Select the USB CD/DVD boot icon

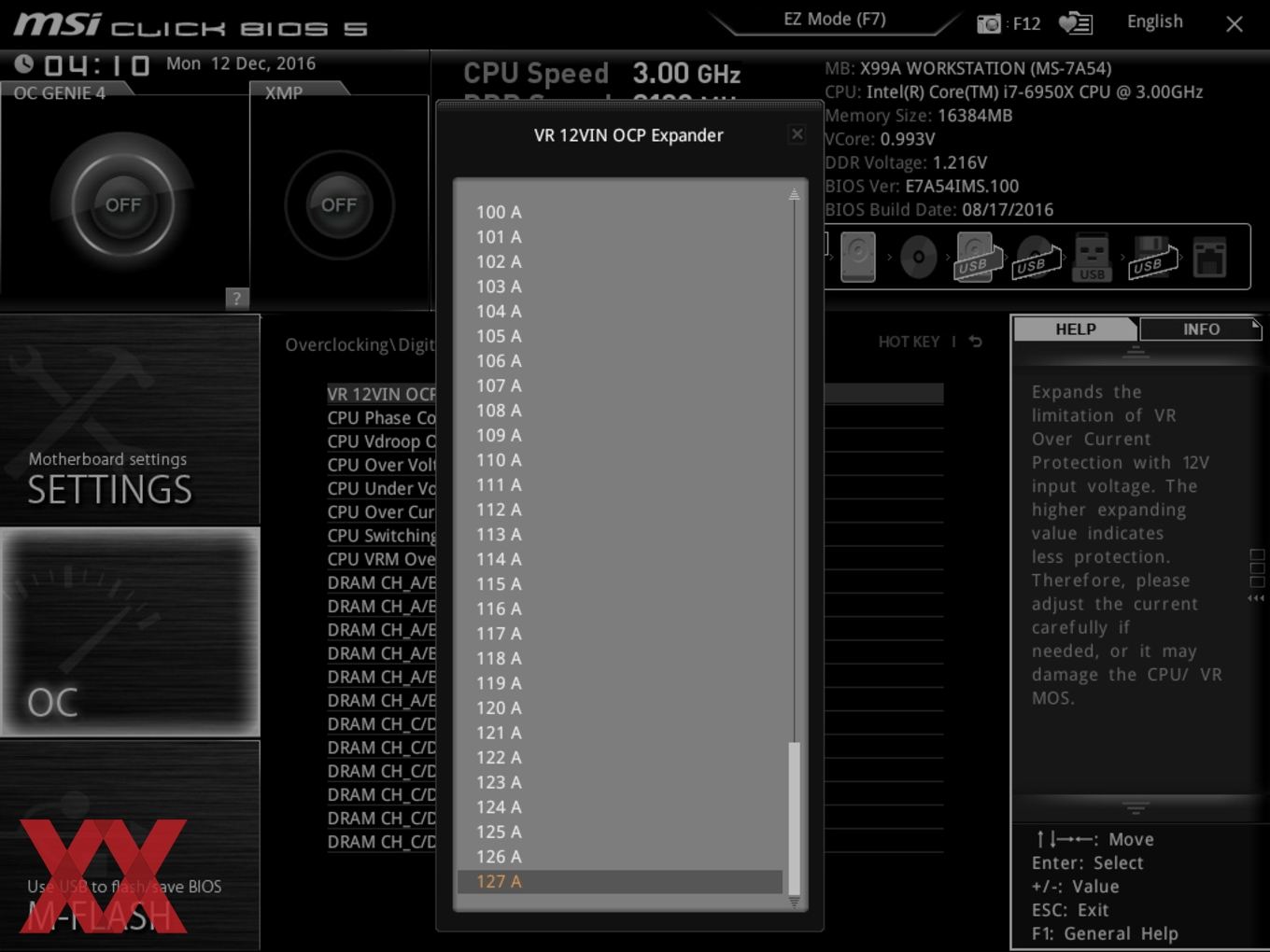tap(1036, 258)
